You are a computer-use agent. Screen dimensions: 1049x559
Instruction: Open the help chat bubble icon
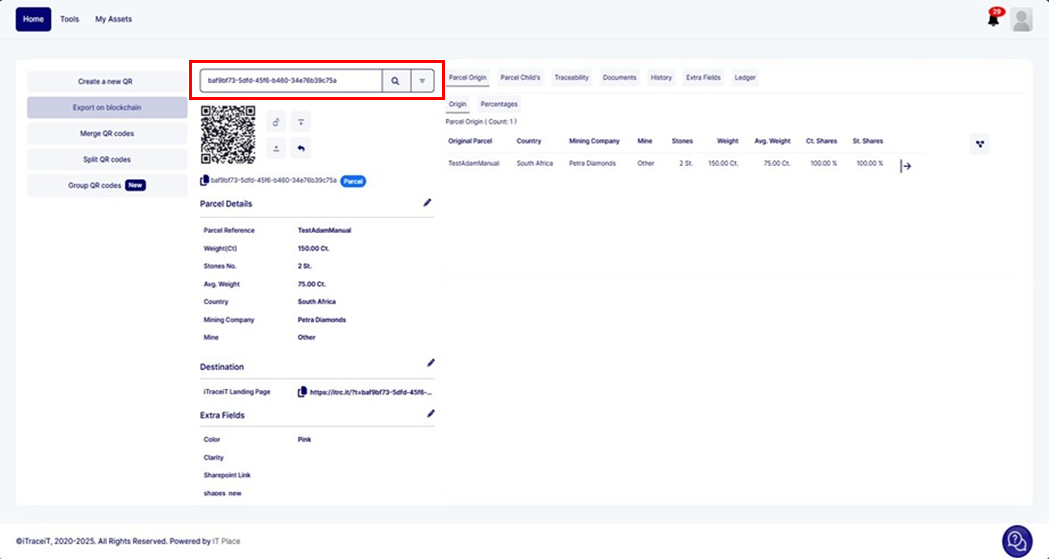pos(1017,541)
